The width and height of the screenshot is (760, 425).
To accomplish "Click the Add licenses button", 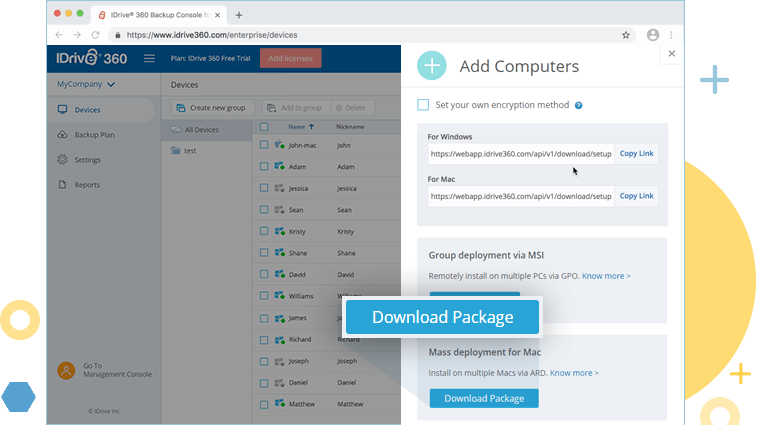I will (x=290, y=58).
